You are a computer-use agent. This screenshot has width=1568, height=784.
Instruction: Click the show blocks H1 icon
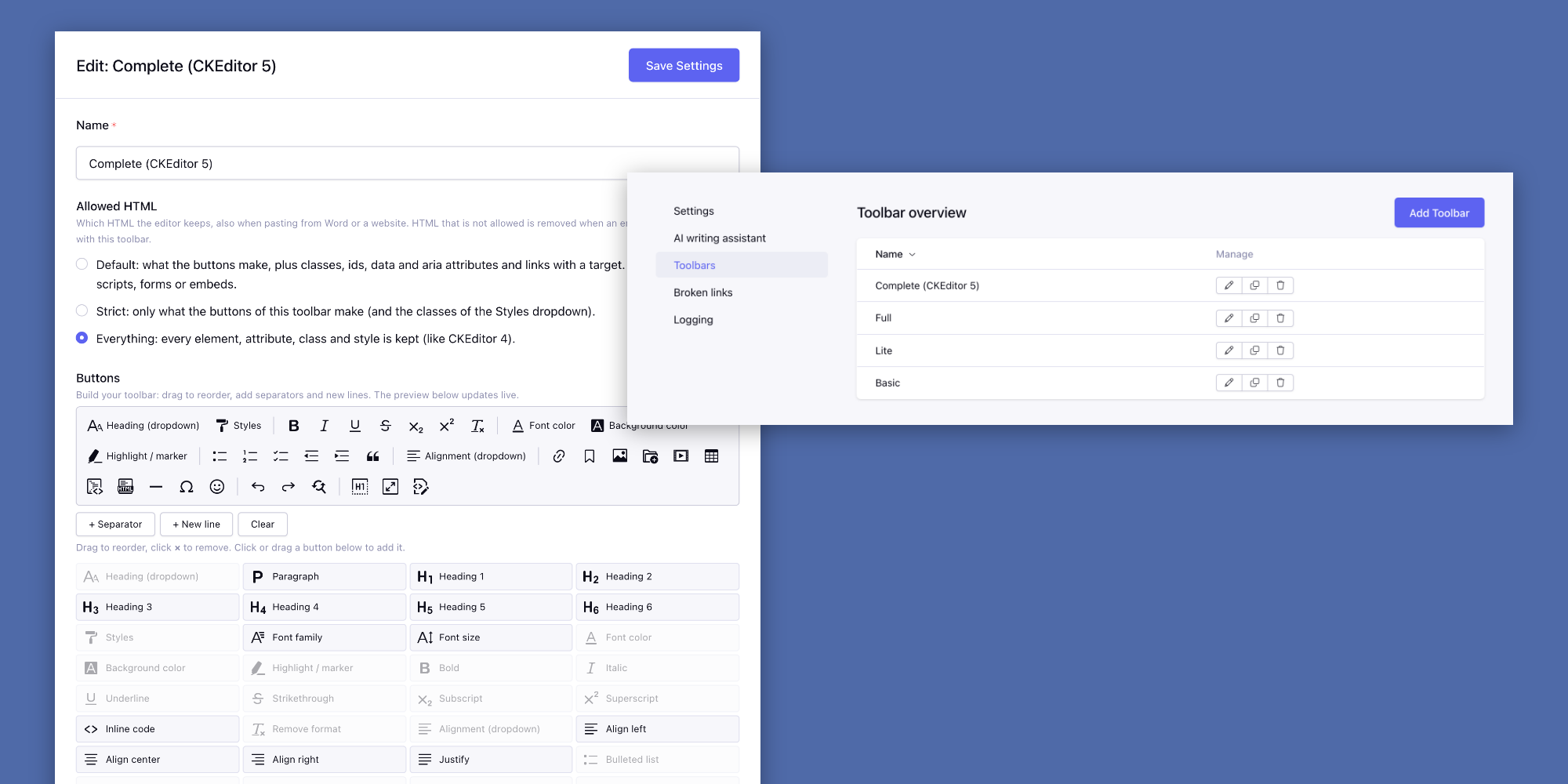click(x=360, y=487)
